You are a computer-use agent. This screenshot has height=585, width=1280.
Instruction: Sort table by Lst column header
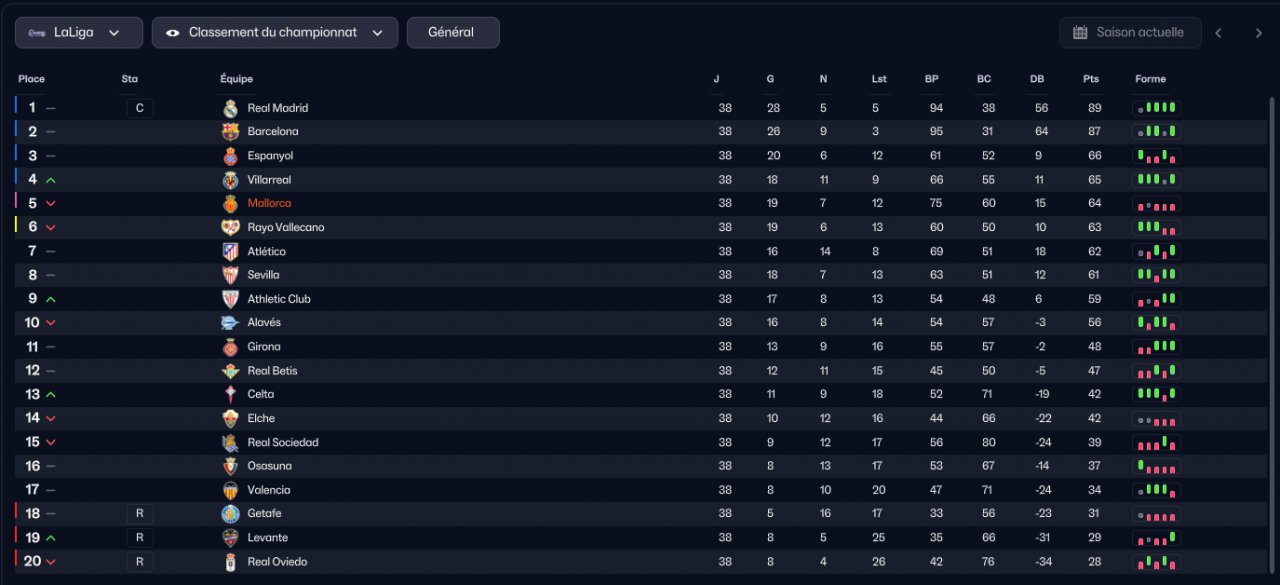(x=879, y=79)
